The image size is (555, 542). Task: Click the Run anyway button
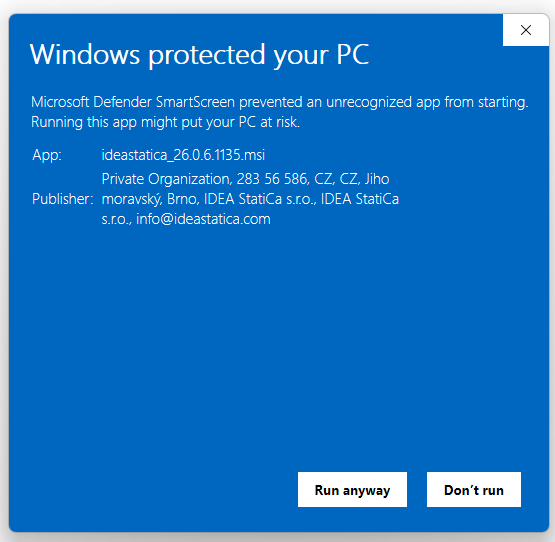(x=352, y=489)
